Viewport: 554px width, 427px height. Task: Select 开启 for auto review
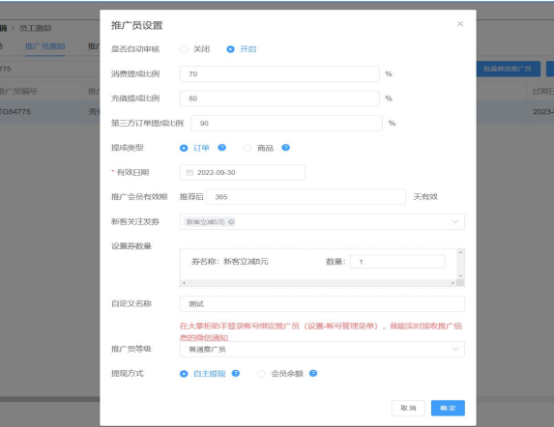230,49
